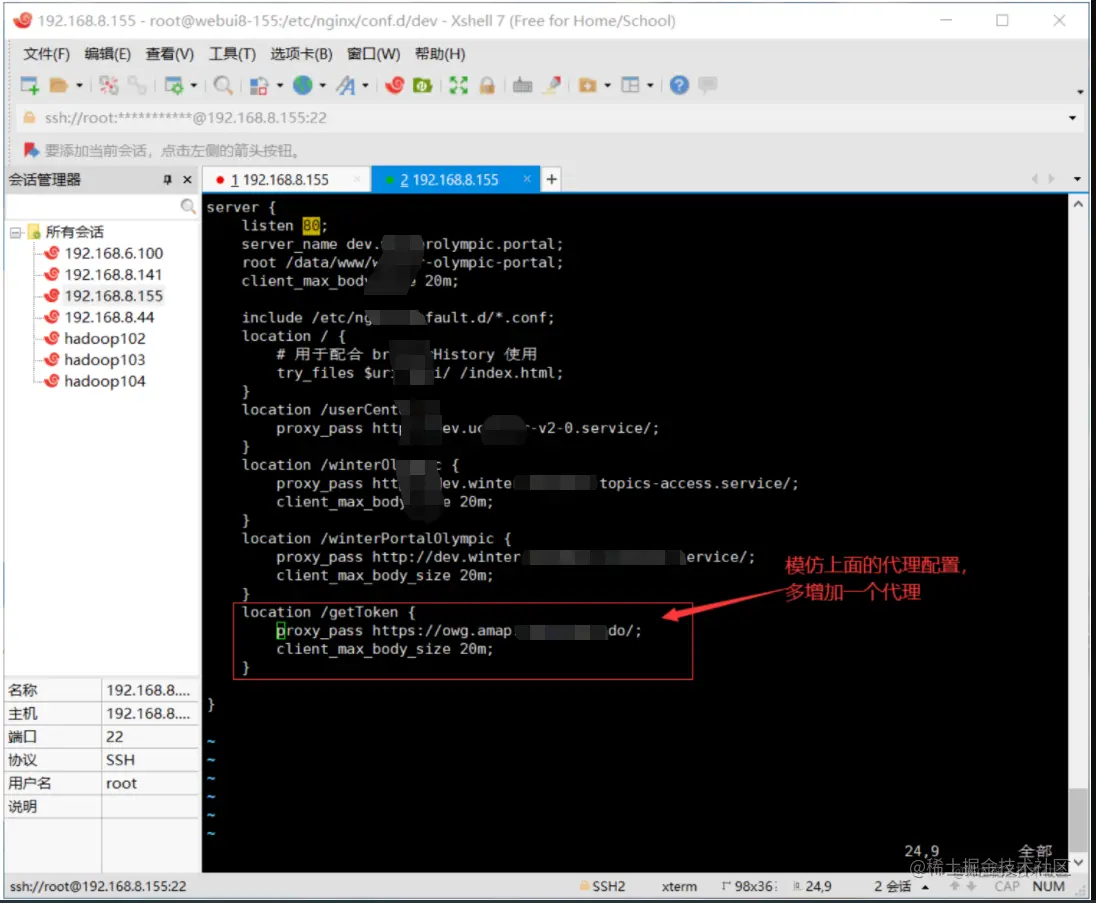Click the font toolbar icon
Viewport: 1096px width, 903px height.
coord(345,85)
